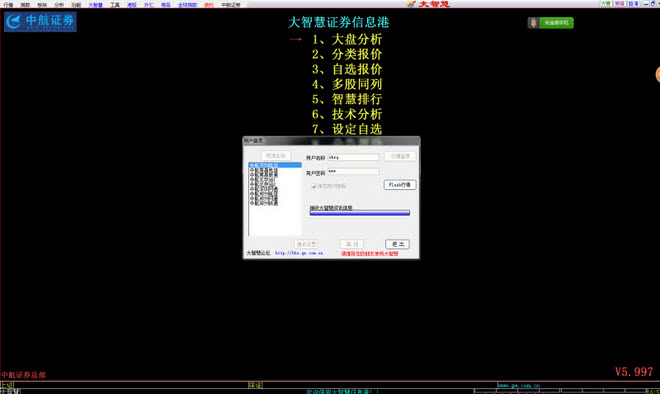This screenshot has height=394, width=660.
Task: Click the Flash行情 button
Action: coord(400,185)
